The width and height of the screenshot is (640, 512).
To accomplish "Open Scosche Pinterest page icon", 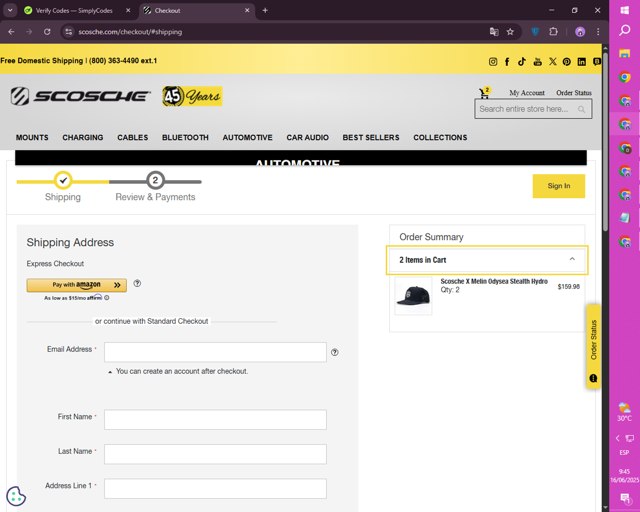I will click(x=567, y=62).
